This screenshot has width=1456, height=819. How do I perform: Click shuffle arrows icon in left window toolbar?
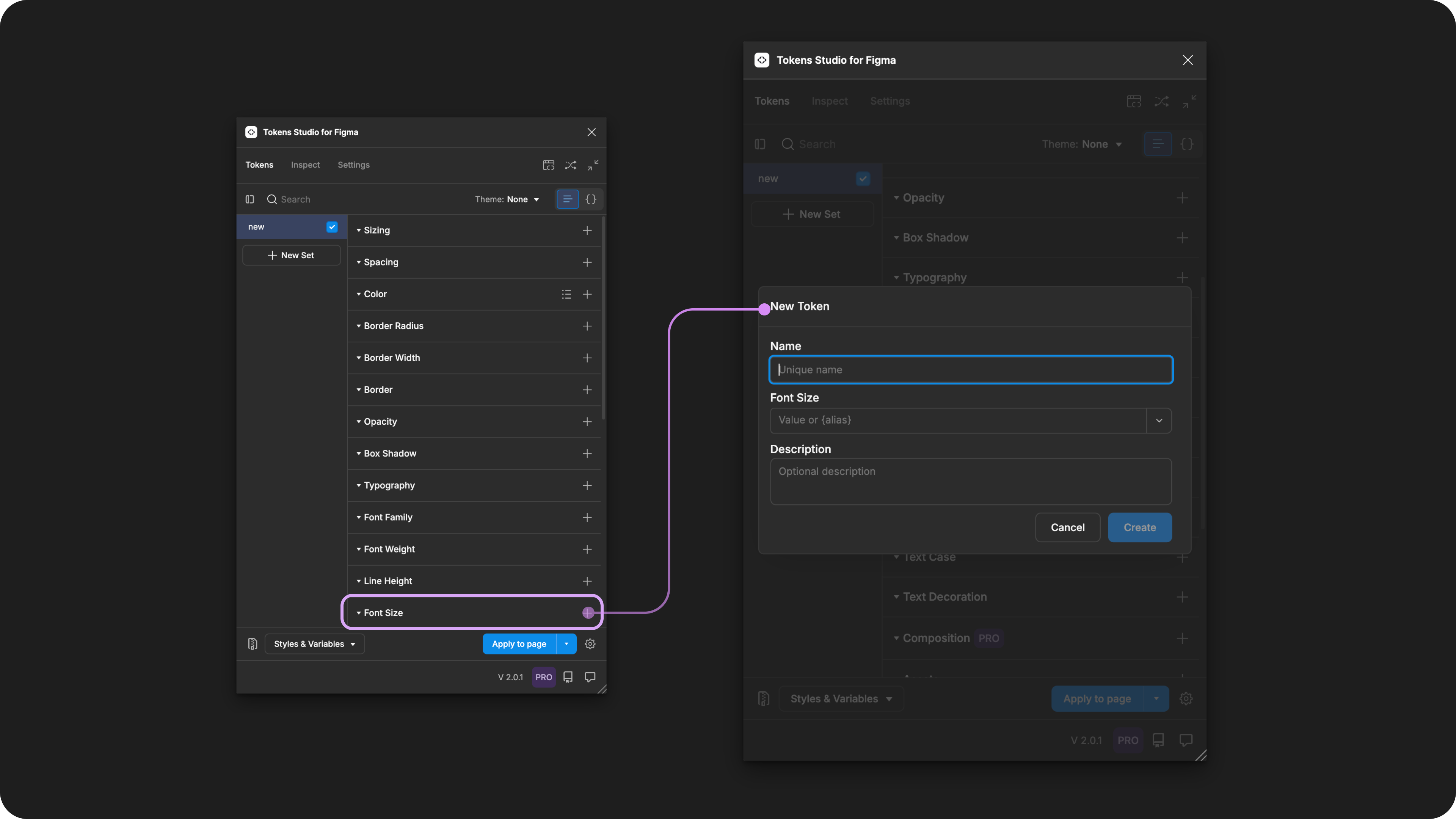(x=570, y=165)
